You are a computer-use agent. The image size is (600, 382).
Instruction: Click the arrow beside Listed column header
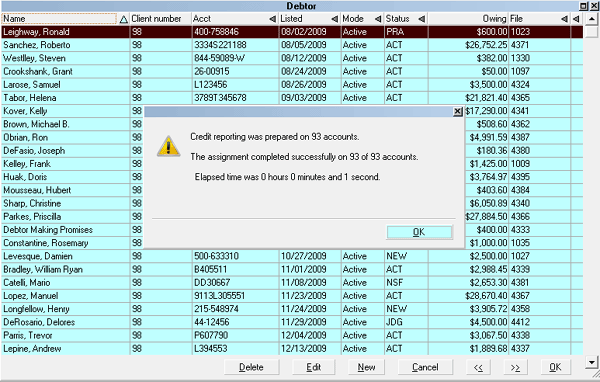pyautogui.click(x=335, y=19)
